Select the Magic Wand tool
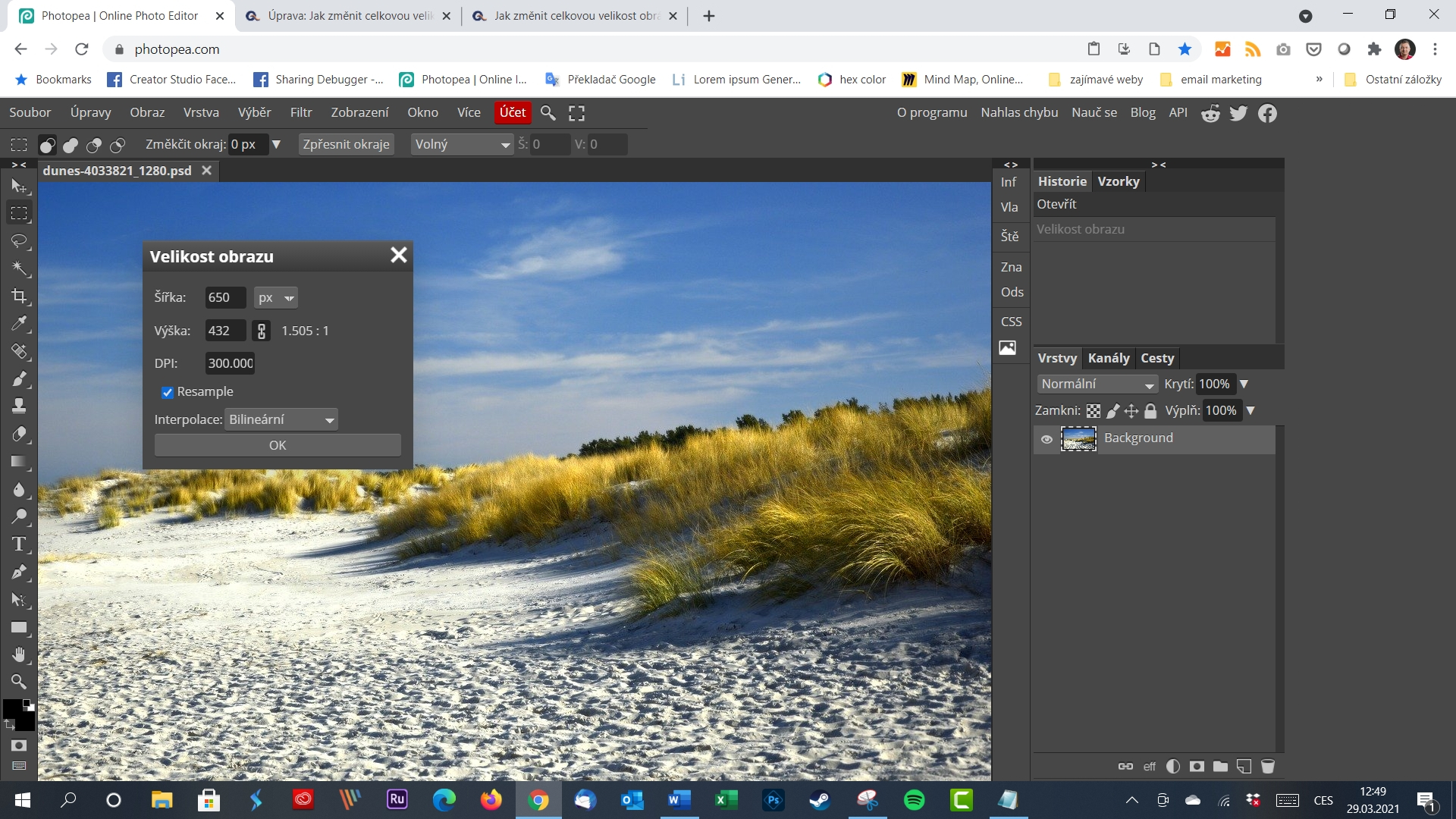 tap(19, 268)
